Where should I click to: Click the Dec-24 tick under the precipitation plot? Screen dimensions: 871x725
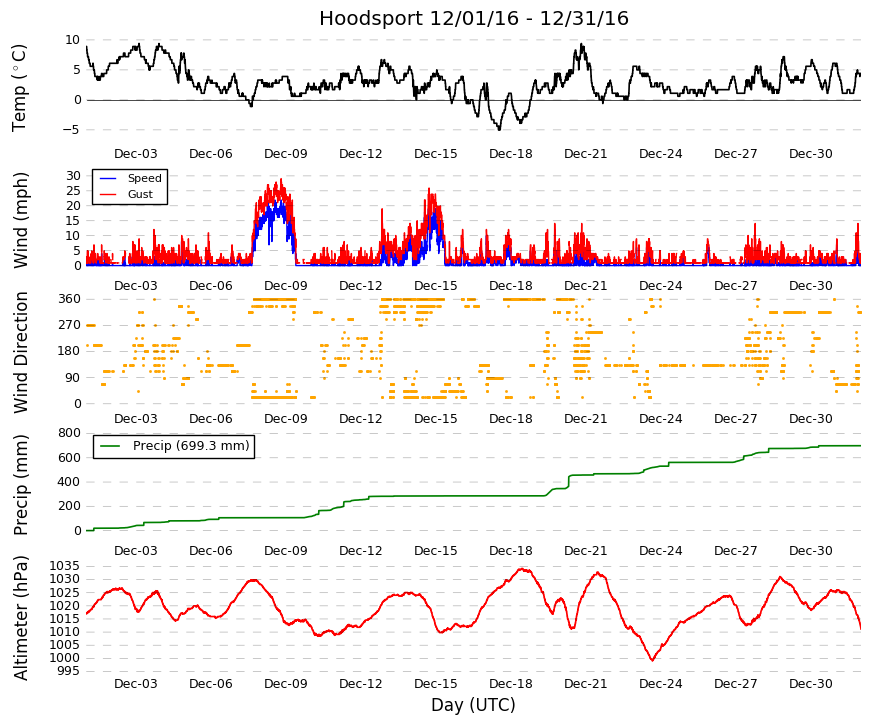[x=660, y=551]
